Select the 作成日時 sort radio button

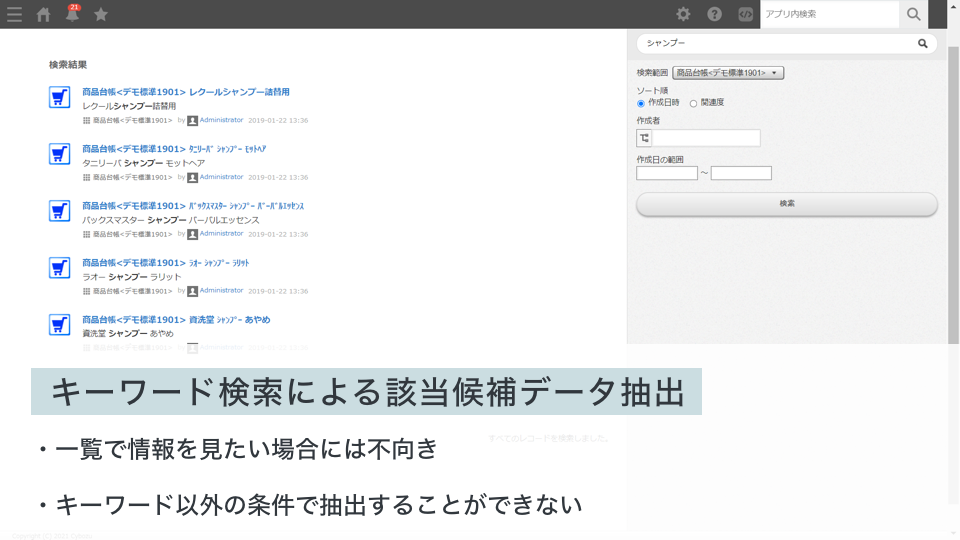pyautogui.click(x=640, y=103)
